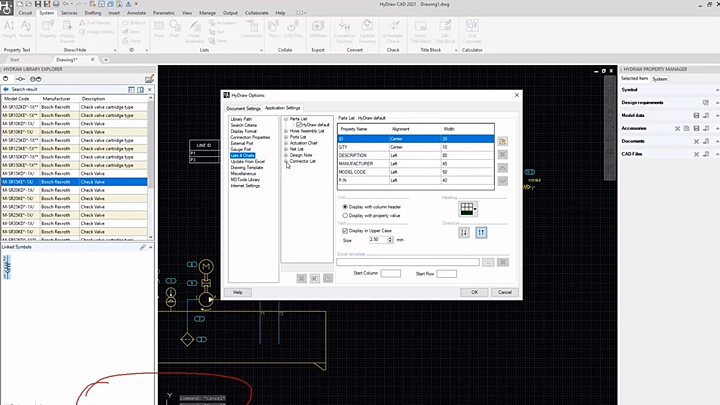Collapse Symbol section in Property Manager
The width and height of the screenshot is (720, 405).
pos(717,90)
